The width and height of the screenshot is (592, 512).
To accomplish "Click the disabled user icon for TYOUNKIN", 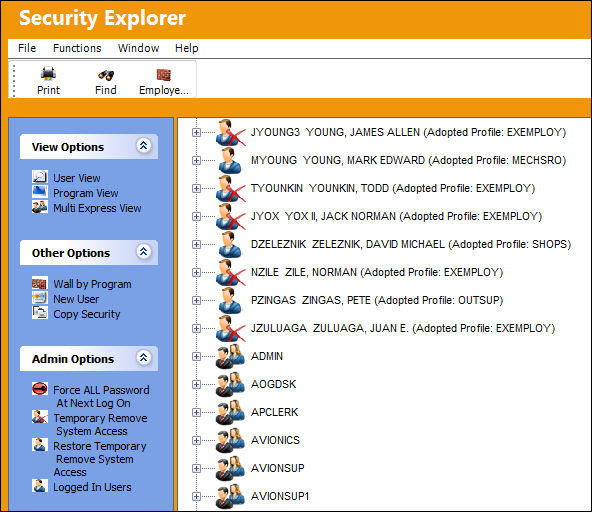I will [x=230, y=188].
